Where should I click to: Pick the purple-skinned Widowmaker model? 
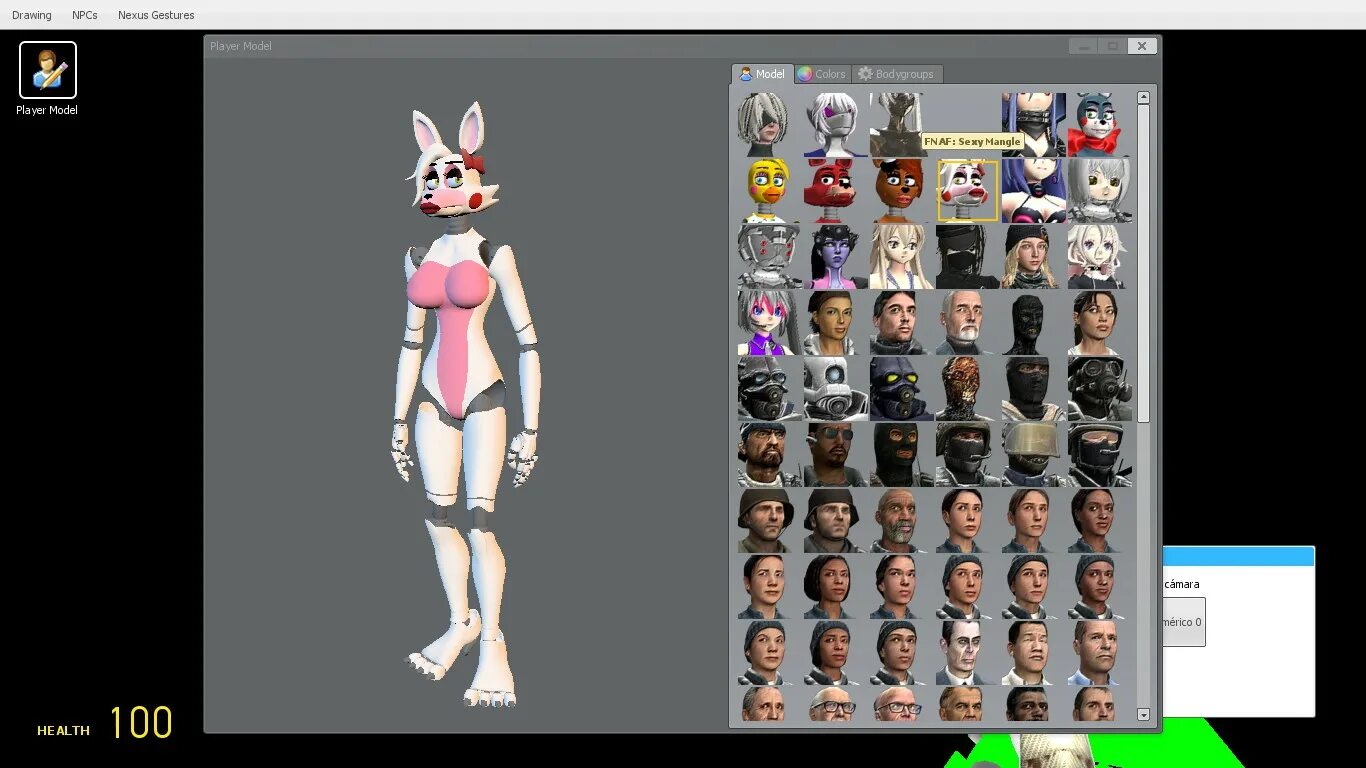click(x=835, y=256)
